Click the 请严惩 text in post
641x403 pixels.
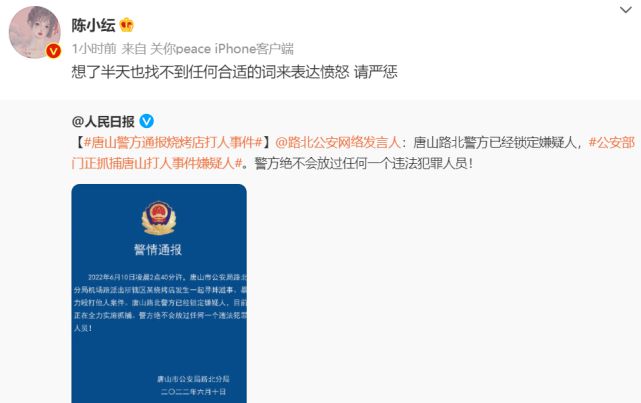click(376, 72)
